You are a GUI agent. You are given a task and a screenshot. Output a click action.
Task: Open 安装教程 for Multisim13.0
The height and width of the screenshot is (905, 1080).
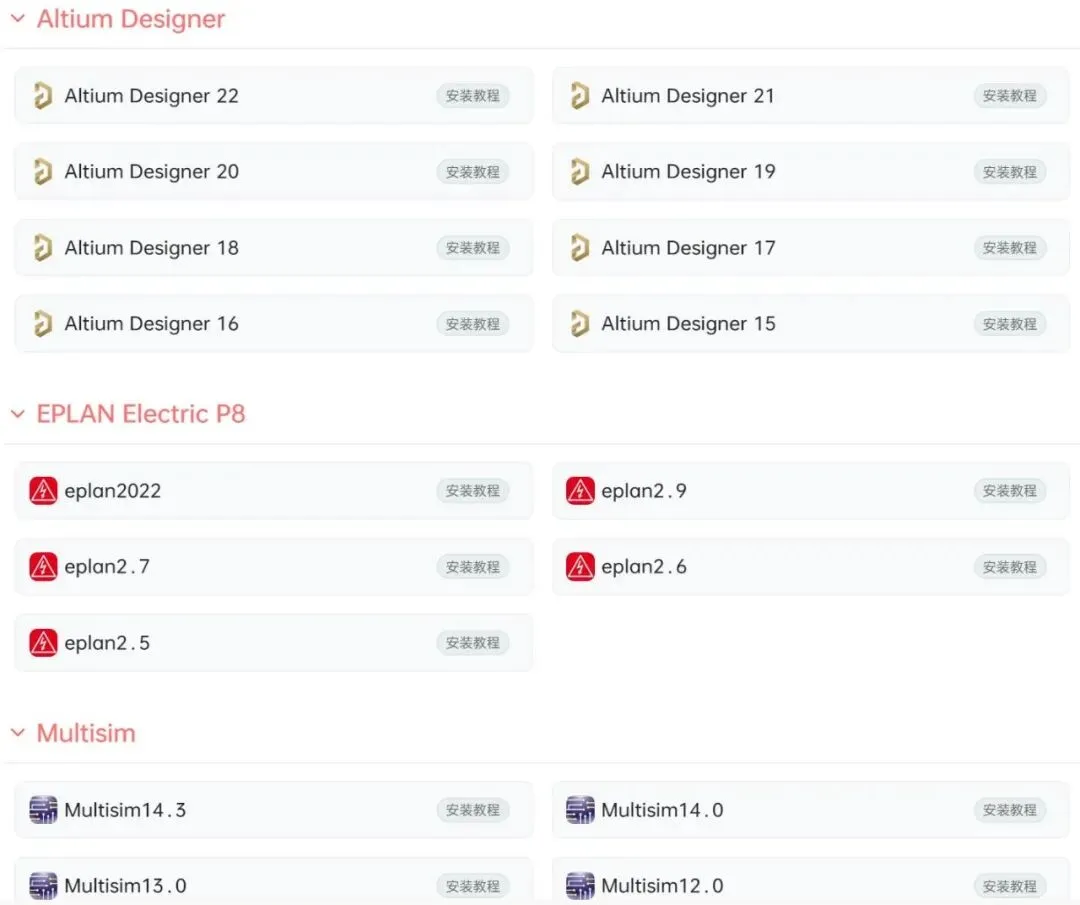(x=472, y=886)
